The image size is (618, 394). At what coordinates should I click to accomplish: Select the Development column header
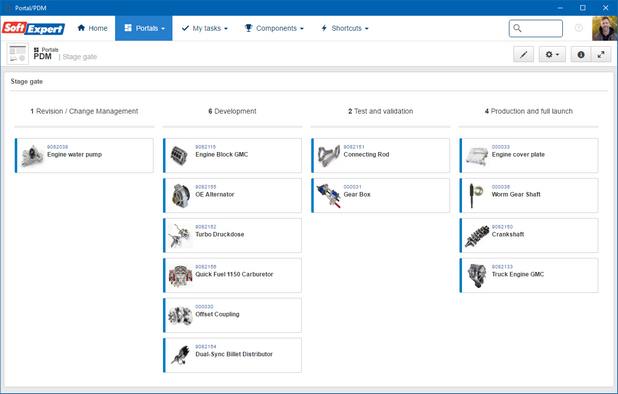[x=232, y=111]
